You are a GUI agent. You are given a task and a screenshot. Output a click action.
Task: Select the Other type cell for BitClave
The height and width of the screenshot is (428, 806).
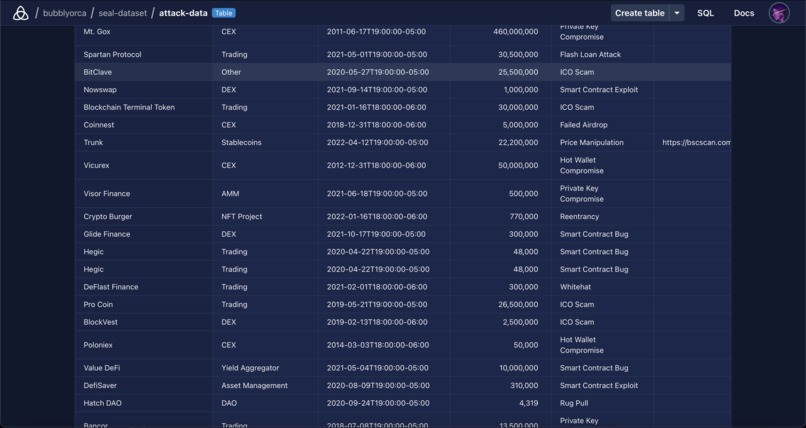coord(266,72)
